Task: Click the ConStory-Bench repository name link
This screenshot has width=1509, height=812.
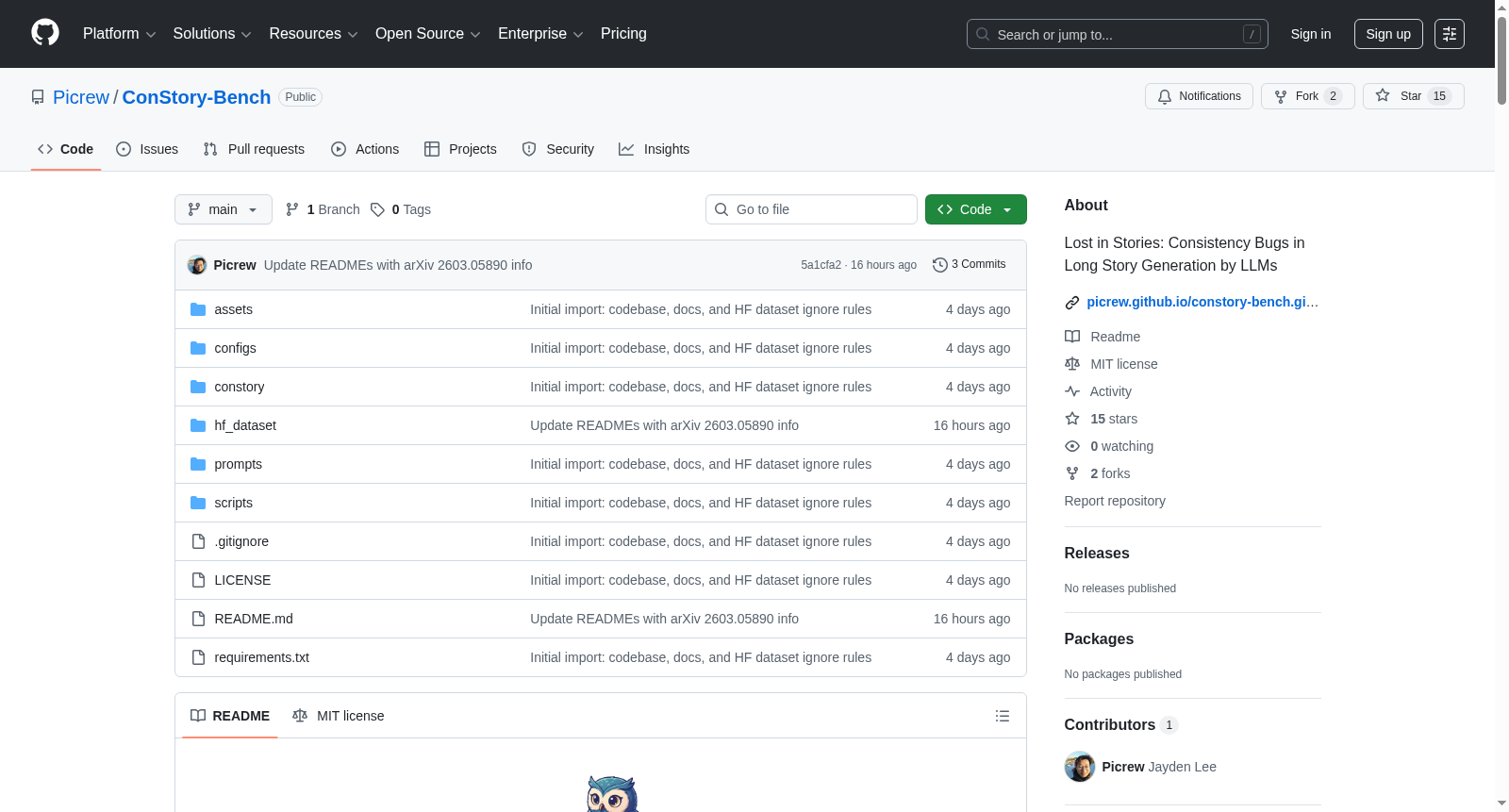Action: pos(196,97)
